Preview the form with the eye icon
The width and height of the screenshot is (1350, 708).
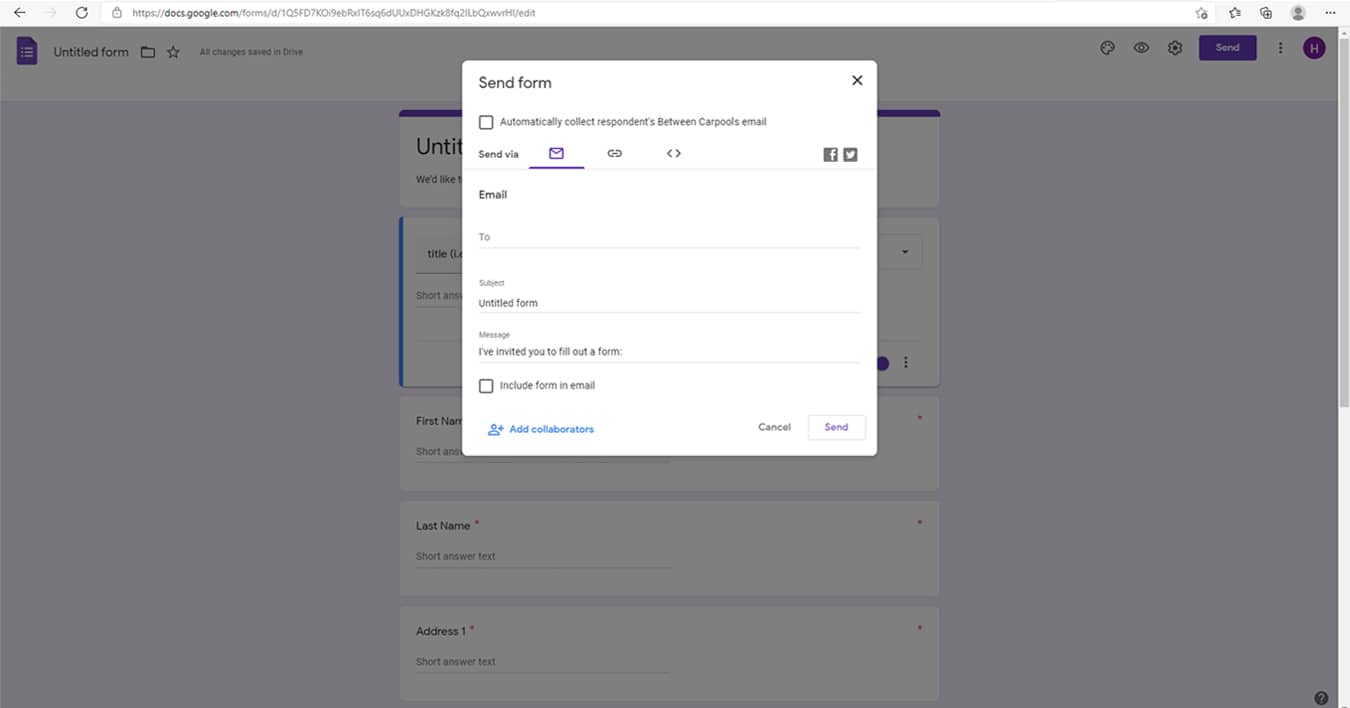click(x=1141, y=48)
